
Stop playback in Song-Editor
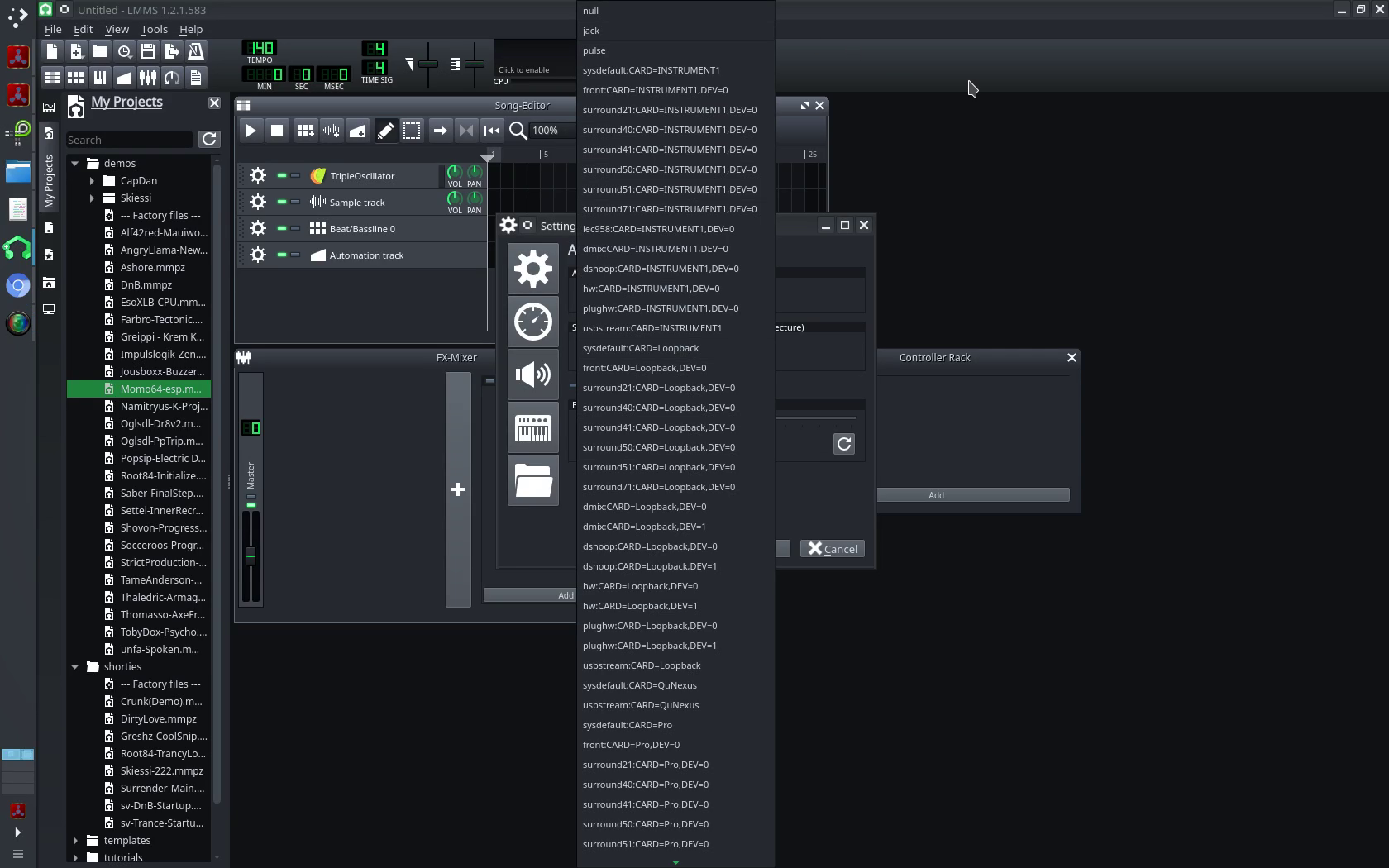pos(278,131)
